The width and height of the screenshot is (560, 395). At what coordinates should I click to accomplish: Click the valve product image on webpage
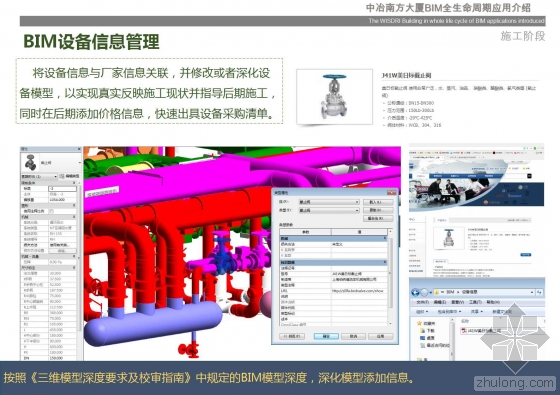(449, 238)
